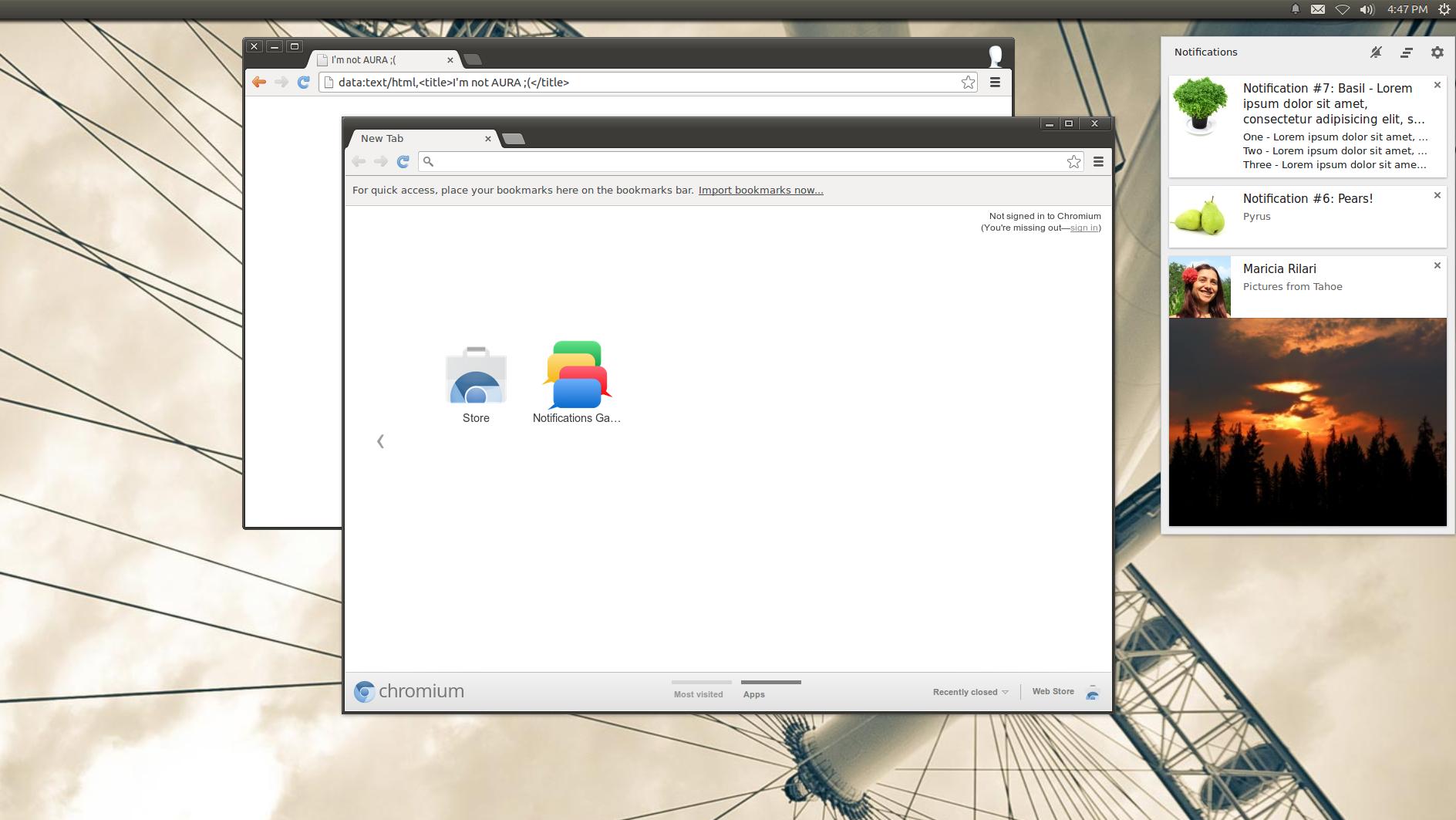Viewport: 1456px width, 820px height.
Task: Open the Recently closed dropdown
Action: pos(969,692)
